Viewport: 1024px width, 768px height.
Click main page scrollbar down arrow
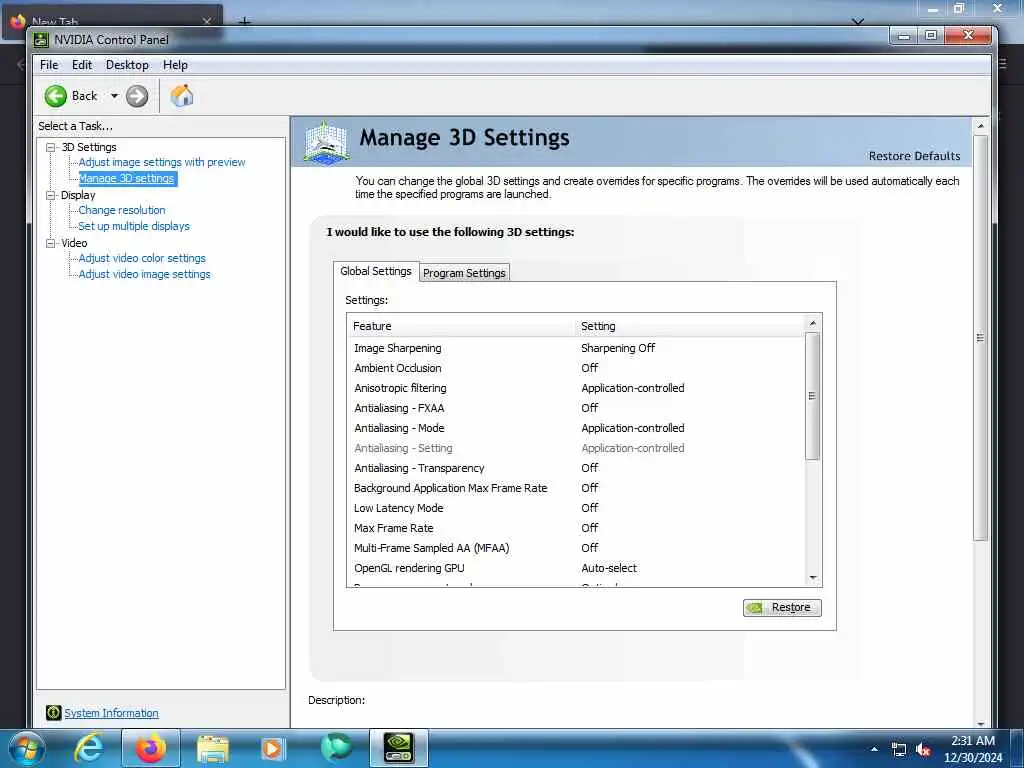pyautogui.click(x=980, y=723)
